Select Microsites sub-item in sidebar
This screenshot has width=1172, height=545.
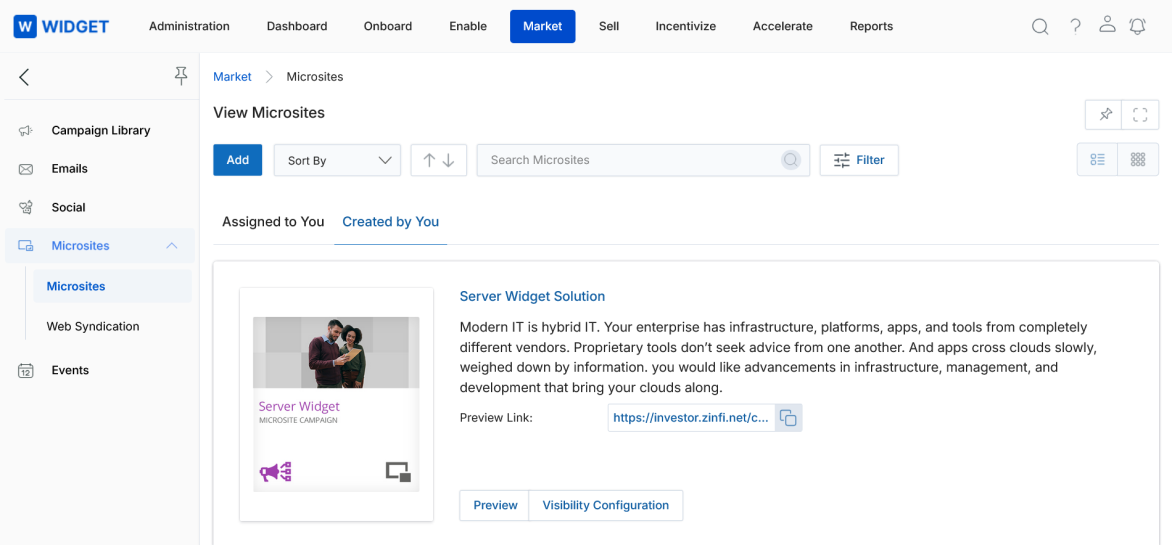coord(112,286)
